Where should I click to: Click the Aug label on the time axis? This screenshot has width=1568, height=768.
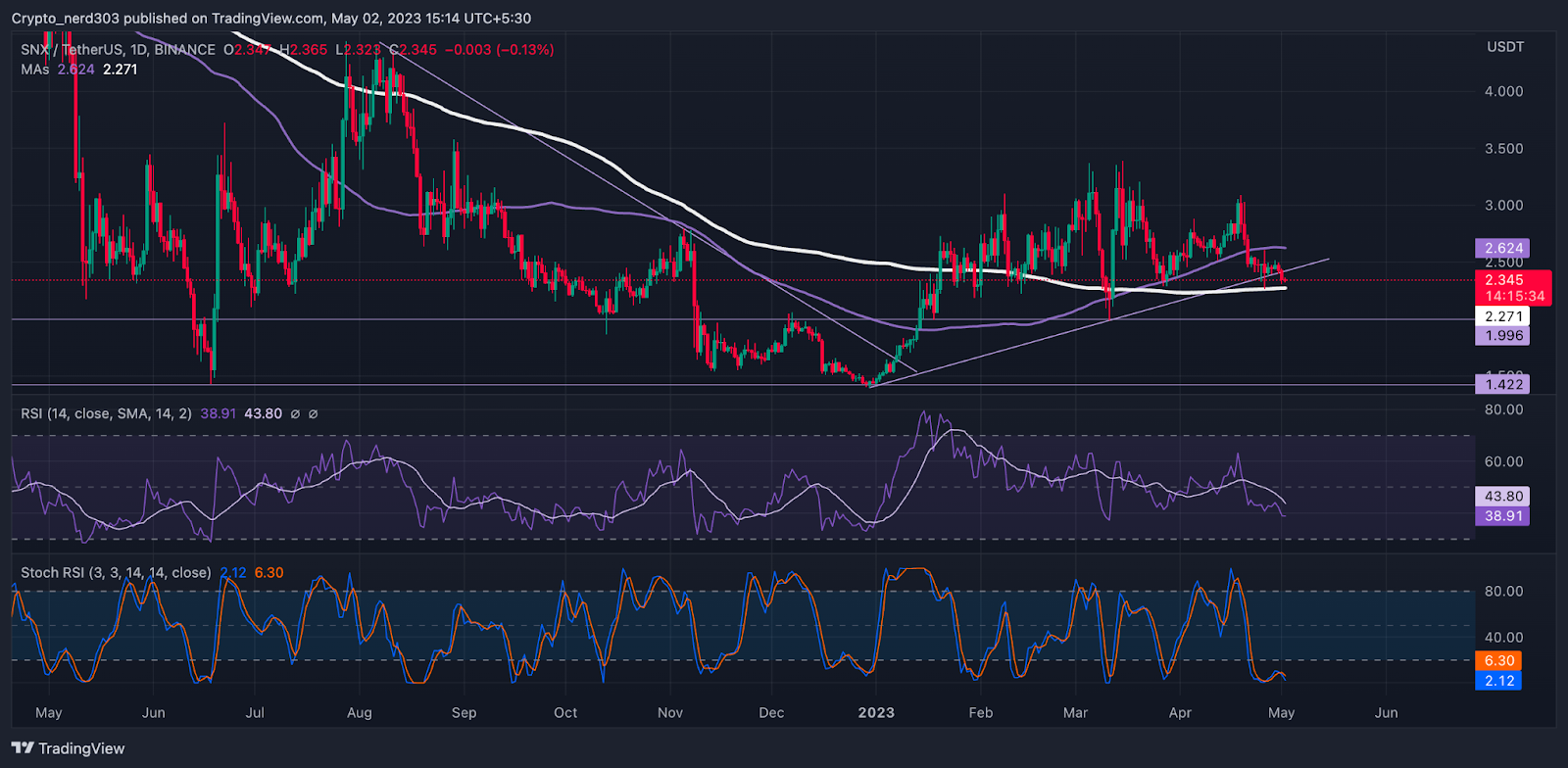pos(359,713)
